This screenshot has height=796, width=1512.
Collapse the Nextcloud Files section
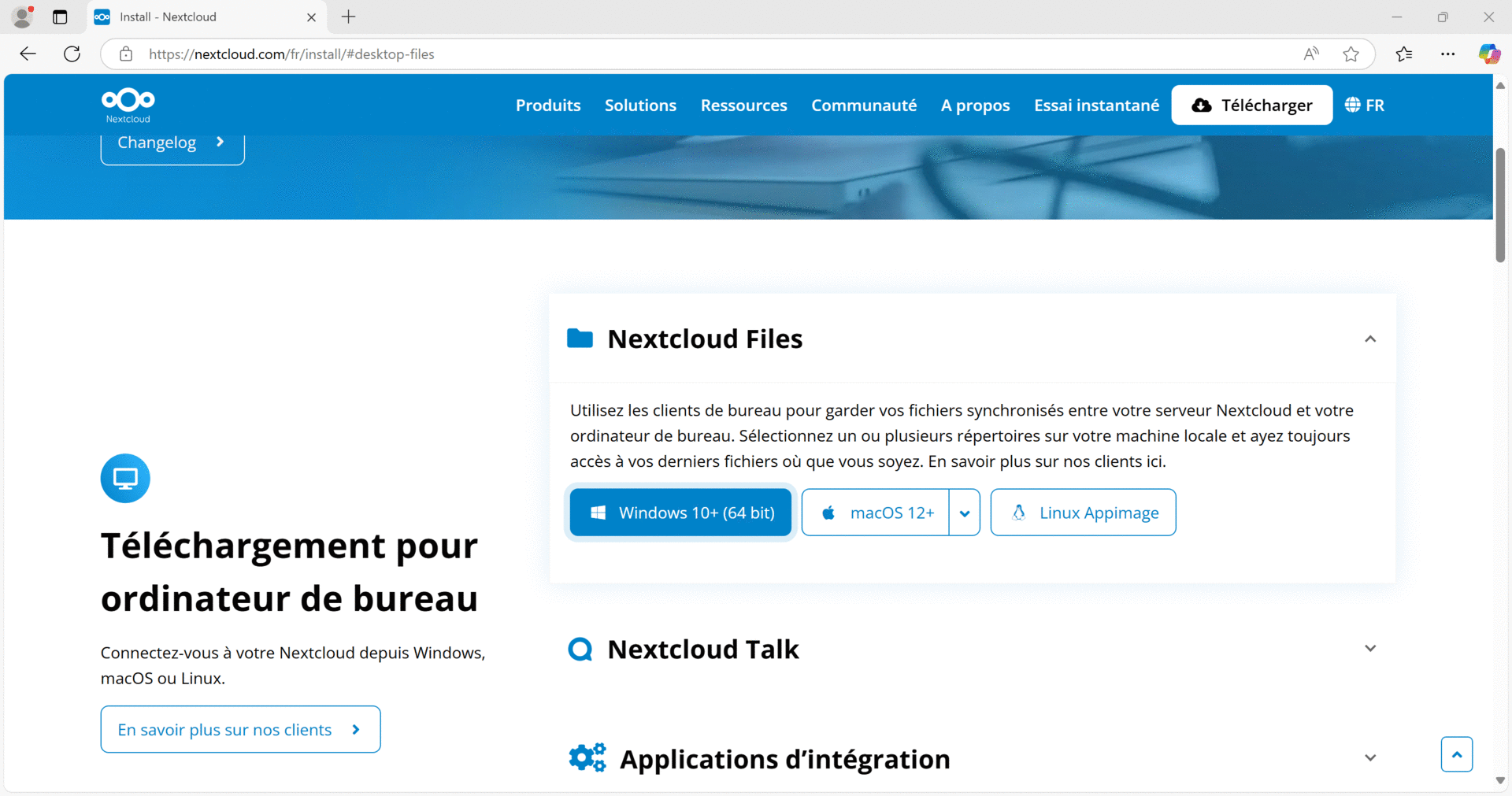[1370, 339]
